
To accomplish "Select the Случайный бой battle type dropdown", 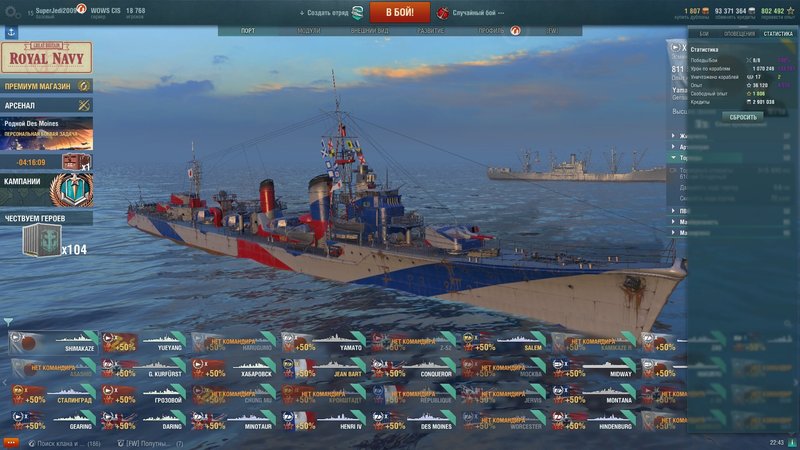I will pos(471,13).
